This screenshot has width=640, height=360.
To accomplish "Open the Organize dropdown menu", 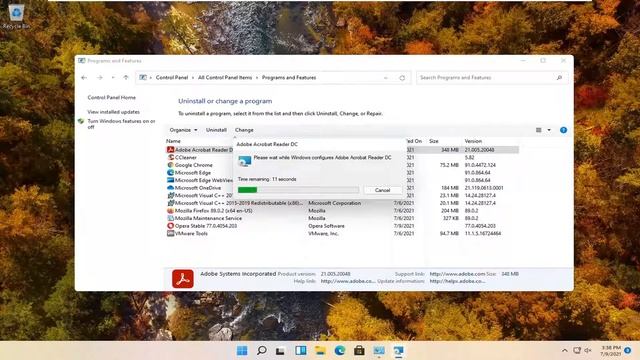I will click(183, 130).
